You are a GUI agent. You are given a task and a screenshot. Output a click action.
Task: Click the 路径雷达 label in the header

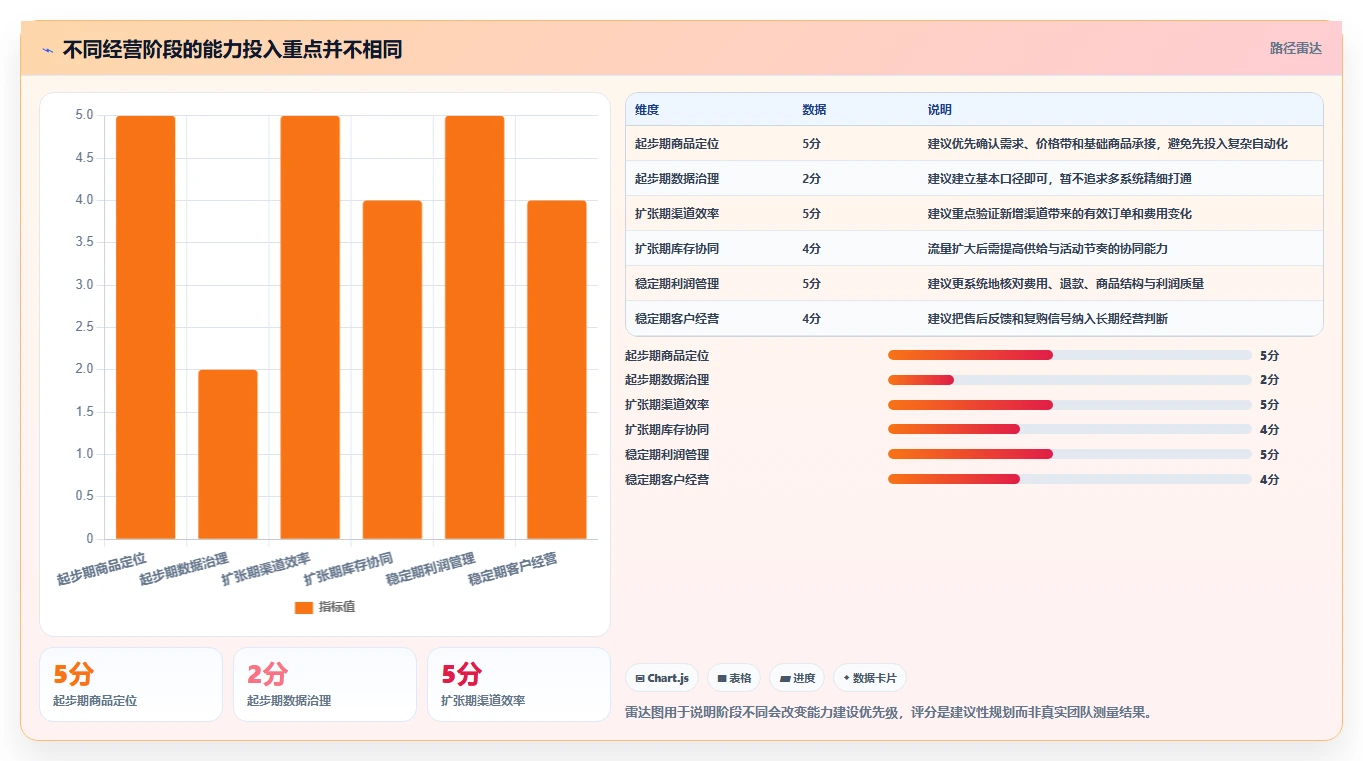pos(1296,48)
